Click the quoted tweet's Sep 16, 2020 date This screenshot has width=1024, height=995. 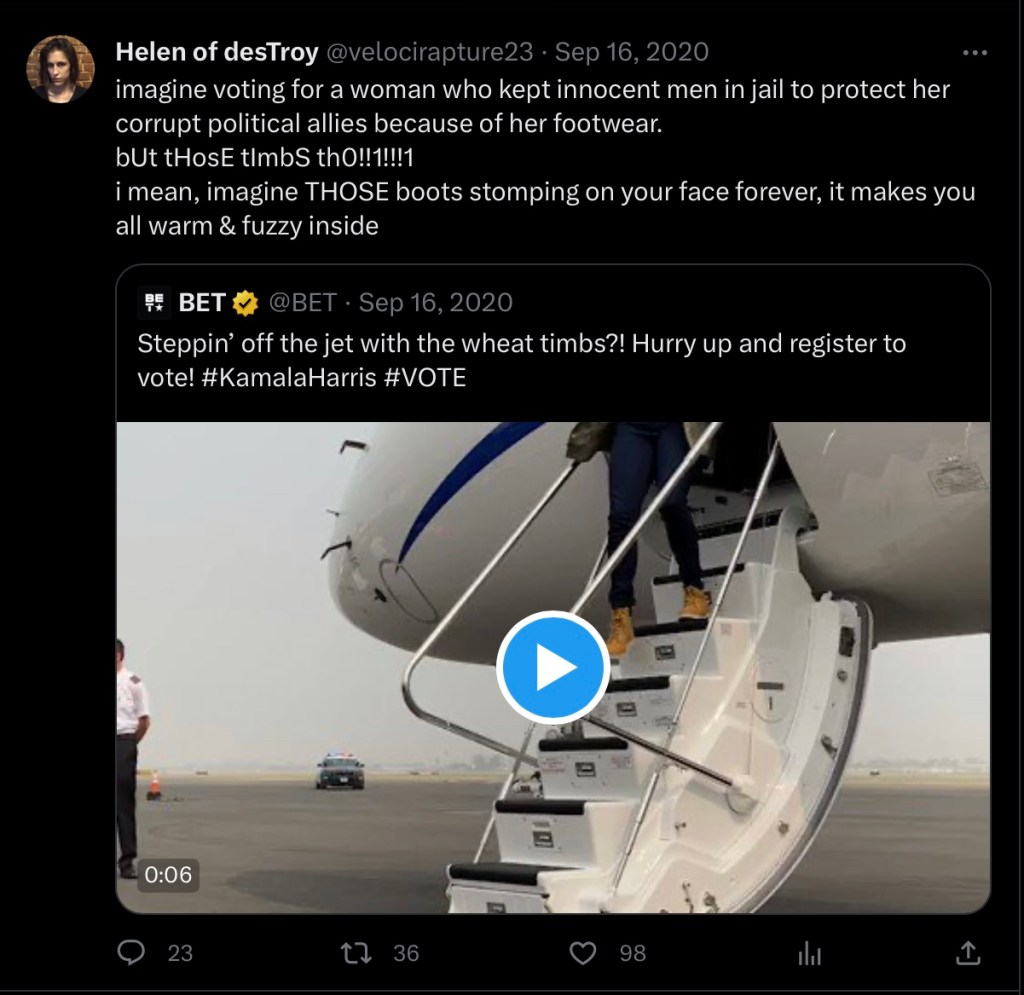pyautogui.click(x=435, y=302)
